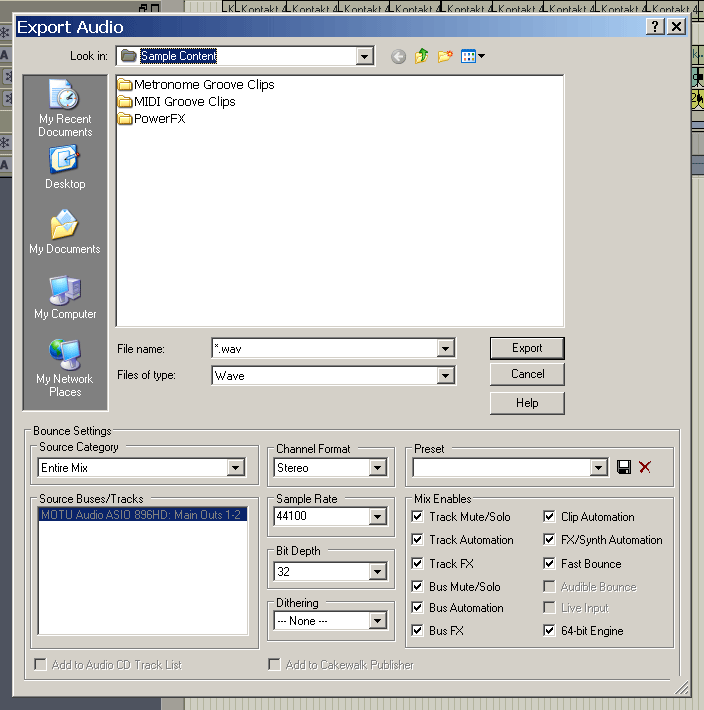The height and width of the screenshot is (710, 704).
Task: Open the Sample Rate dropdown
Action: (377, 517)
